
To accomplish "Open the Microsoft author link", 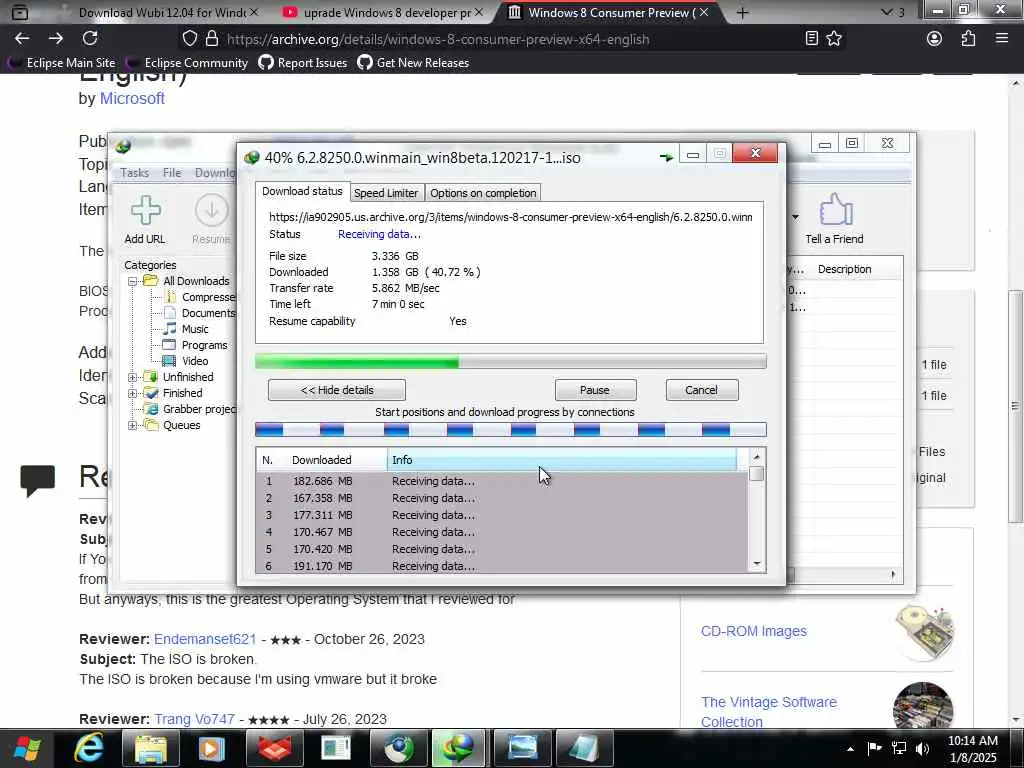I will tap(132, 99).
